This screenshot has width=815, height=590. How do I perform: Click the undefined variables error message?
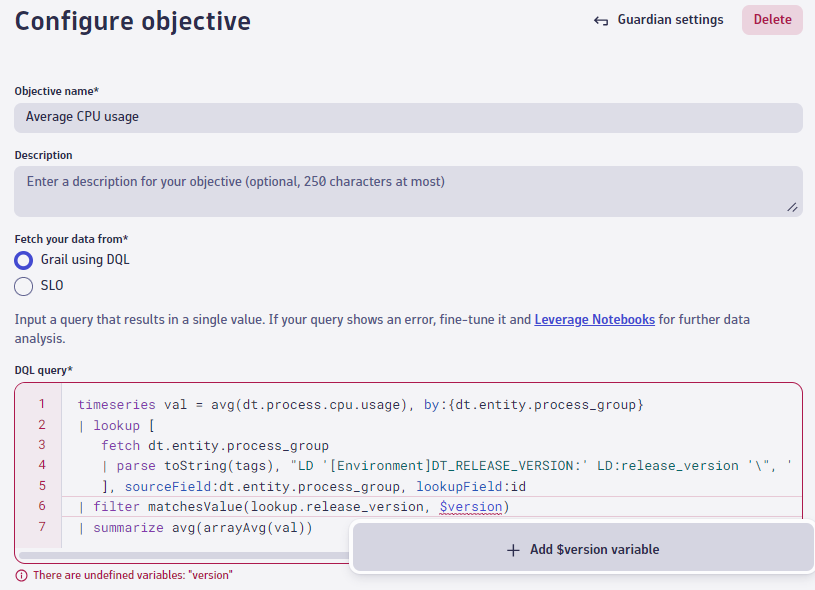[x=133, y=575]
